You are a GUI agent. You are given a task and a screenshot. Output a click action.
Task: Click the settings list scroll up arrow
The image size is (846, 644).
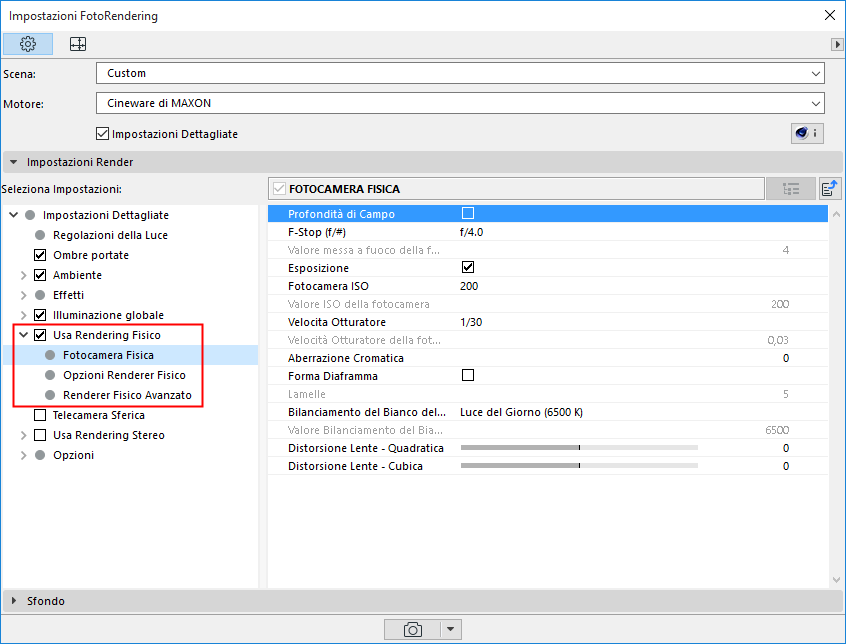tap(836, 214)
